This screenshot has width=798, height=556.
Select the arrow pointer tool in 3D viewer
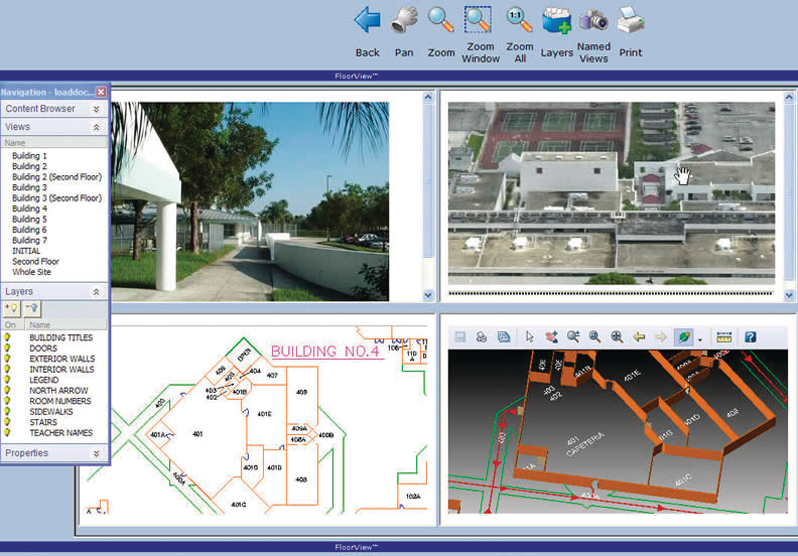click(530, 337)
